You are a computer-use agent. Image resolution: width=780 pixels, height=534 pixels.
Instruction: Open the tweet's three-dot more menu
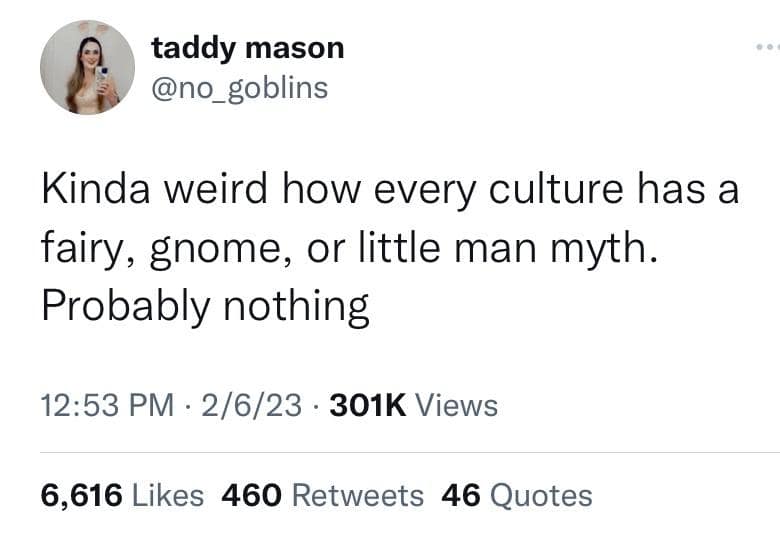[764, 47]
